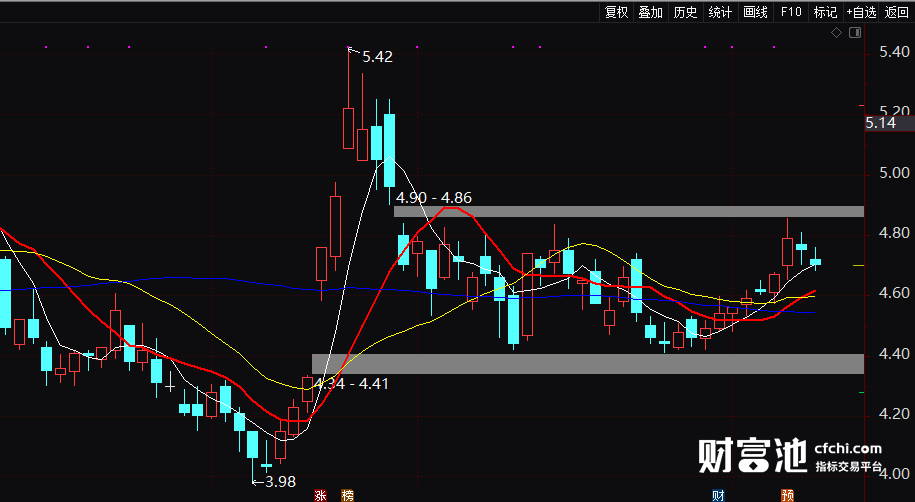Click the 4.80 price axis label
This screenshot has width=915, height=502.
click(x=894, y=233)
